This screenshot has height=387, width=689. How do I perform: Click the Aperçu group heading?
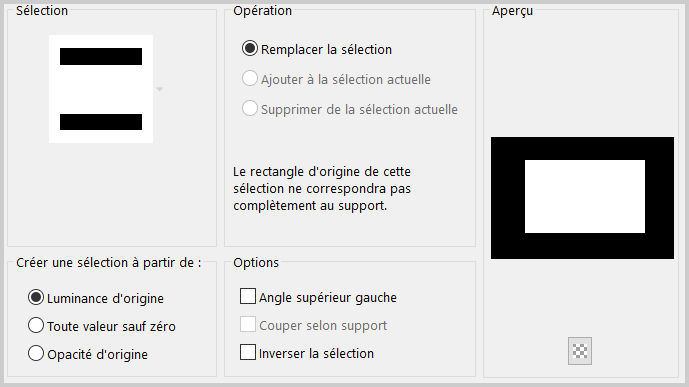pos(512,11)
